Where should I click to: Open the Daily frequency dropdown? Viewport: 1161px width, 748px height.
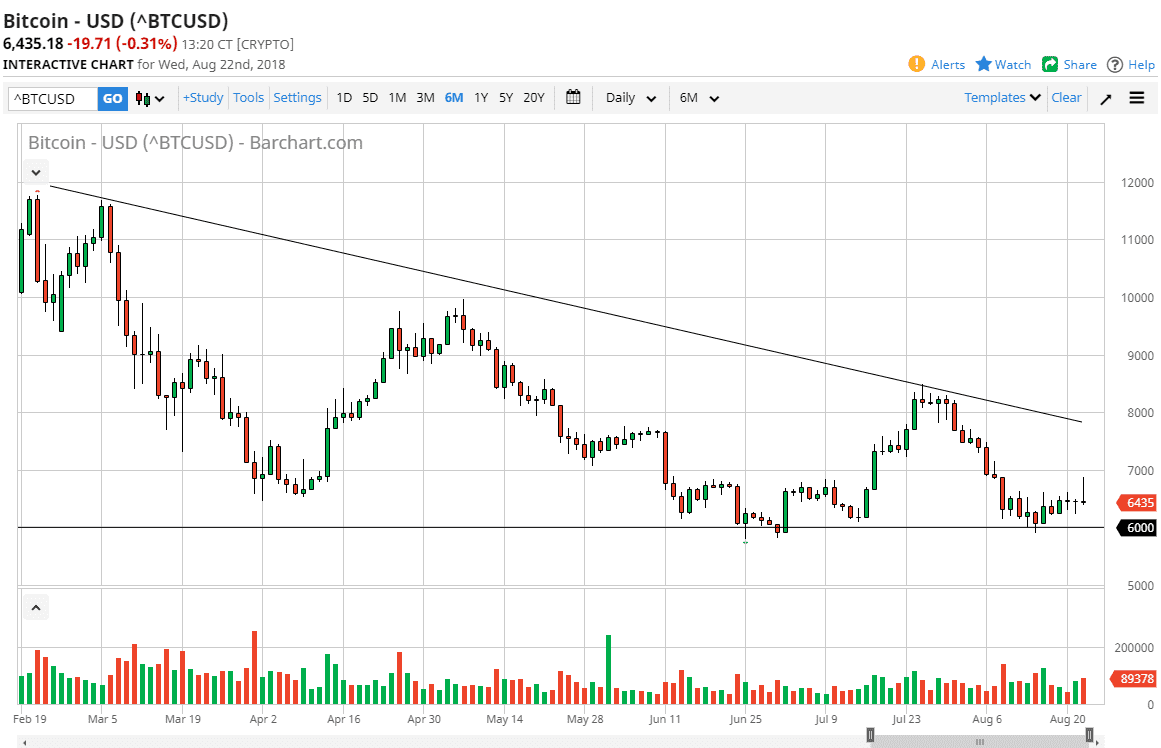pos(629,98)
